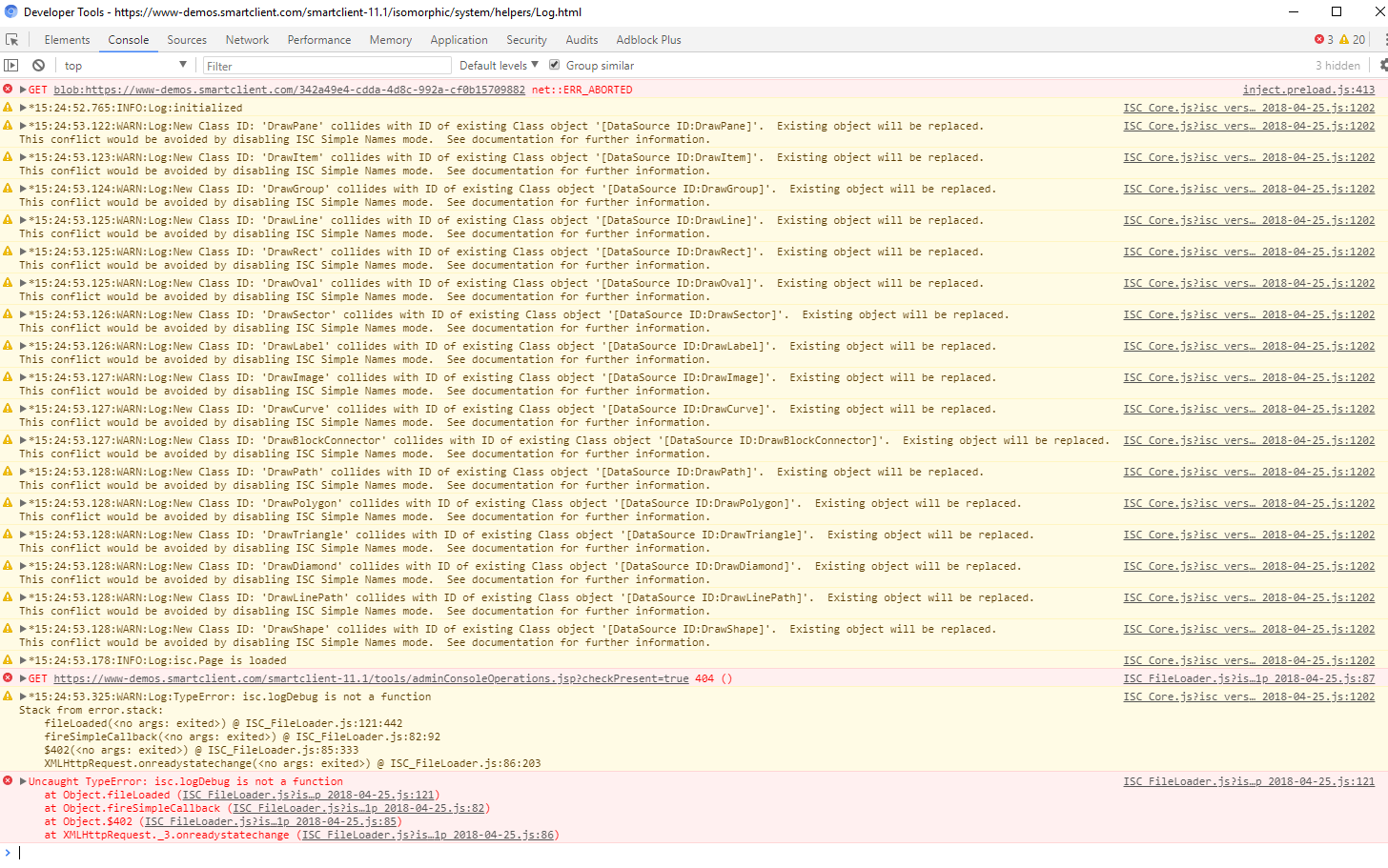Clear the console with the ban icon
The width and height of the screenshot is (1388, 868).
(38, 66)
